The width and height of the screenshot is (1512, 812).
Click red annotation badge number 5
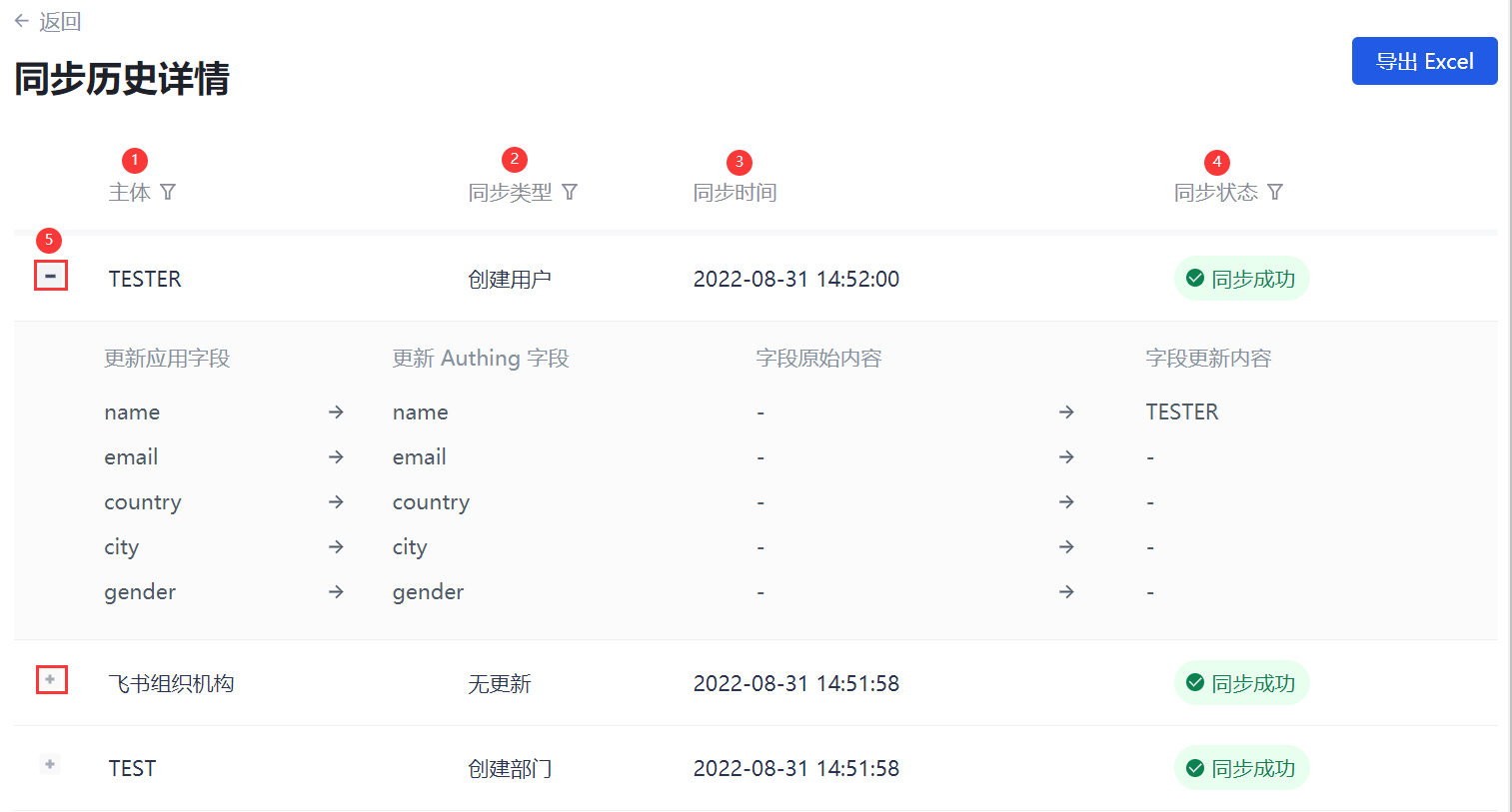tap(49, 240)
